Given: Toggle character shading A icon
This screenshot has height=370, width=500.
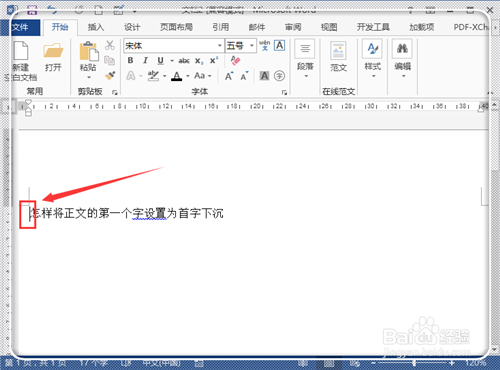Looking at the screenshot, I should 264,76.
